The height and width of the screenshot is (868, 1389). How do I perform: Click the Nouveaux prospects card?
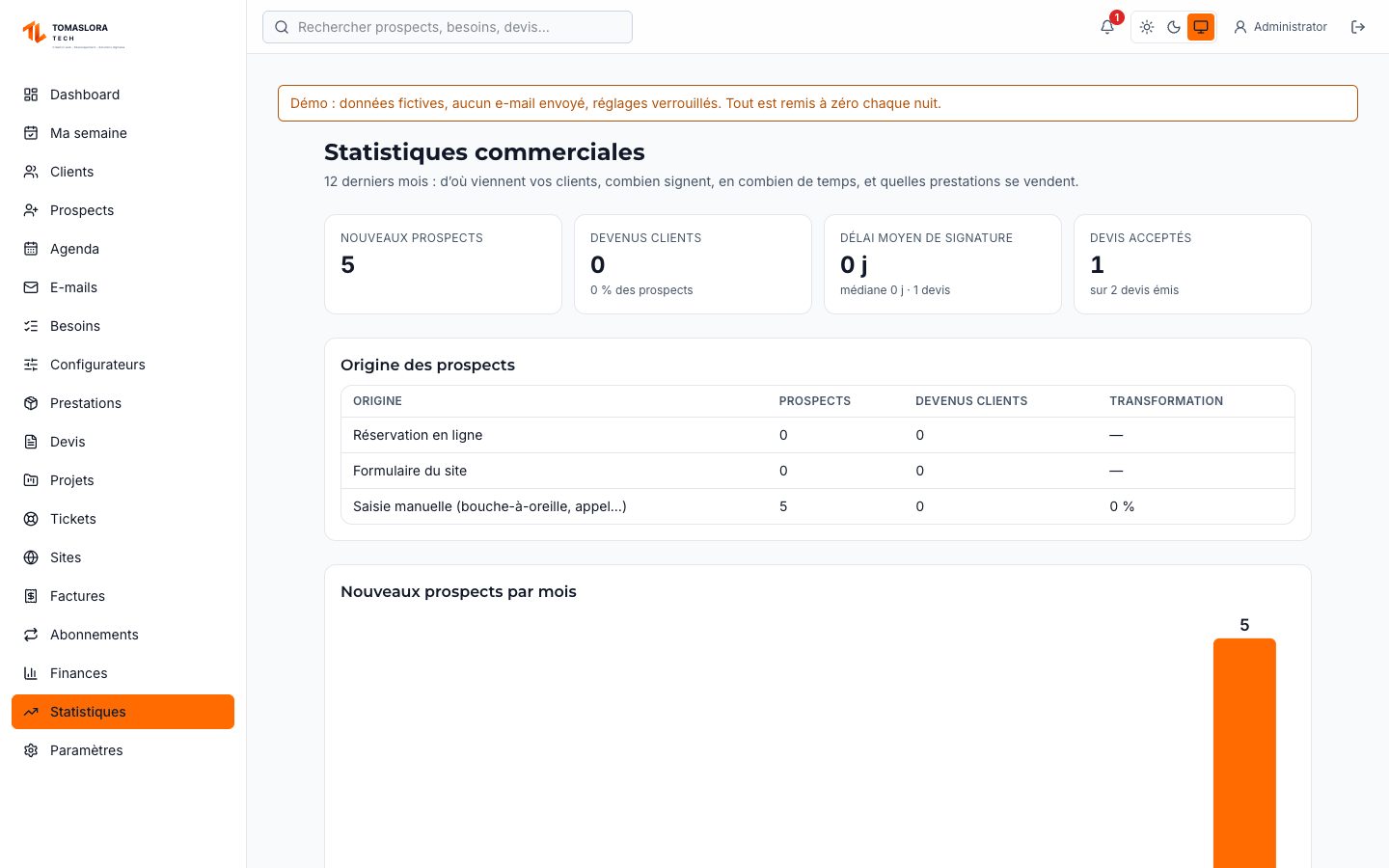click(443, 264)
